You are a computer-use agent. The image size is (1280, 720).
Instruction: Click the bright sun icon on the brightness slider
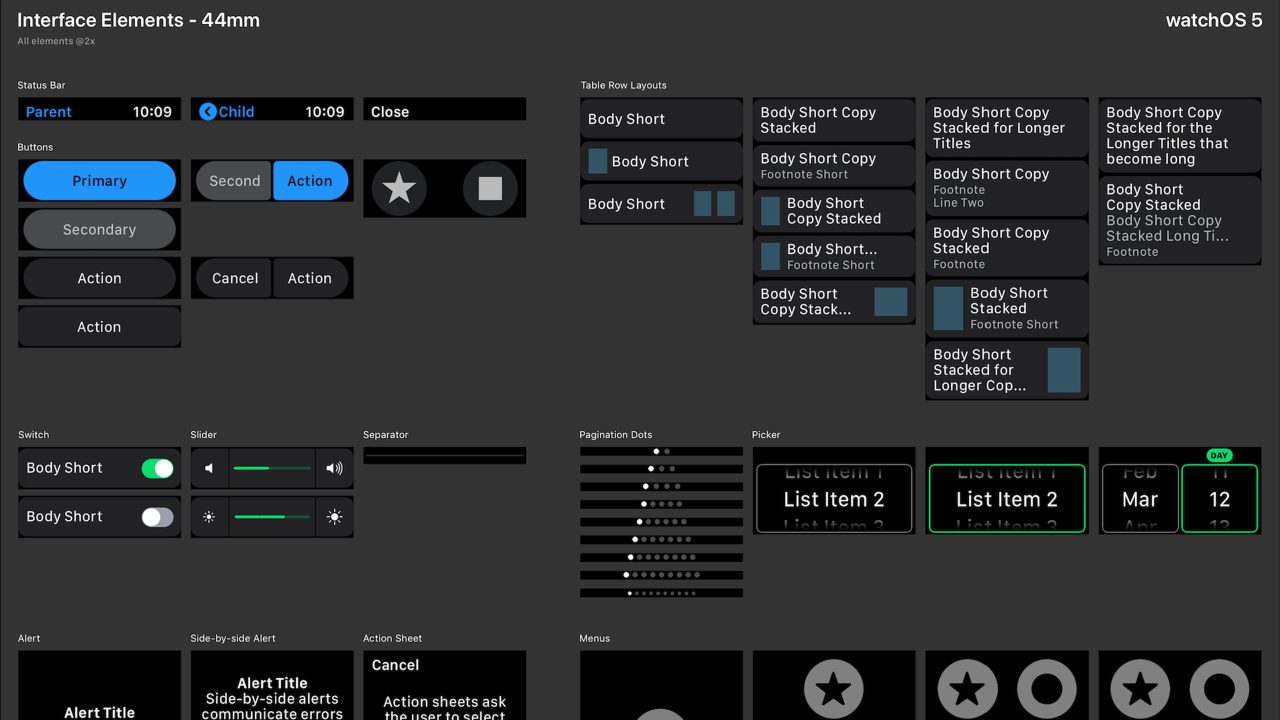click(334, 517)
